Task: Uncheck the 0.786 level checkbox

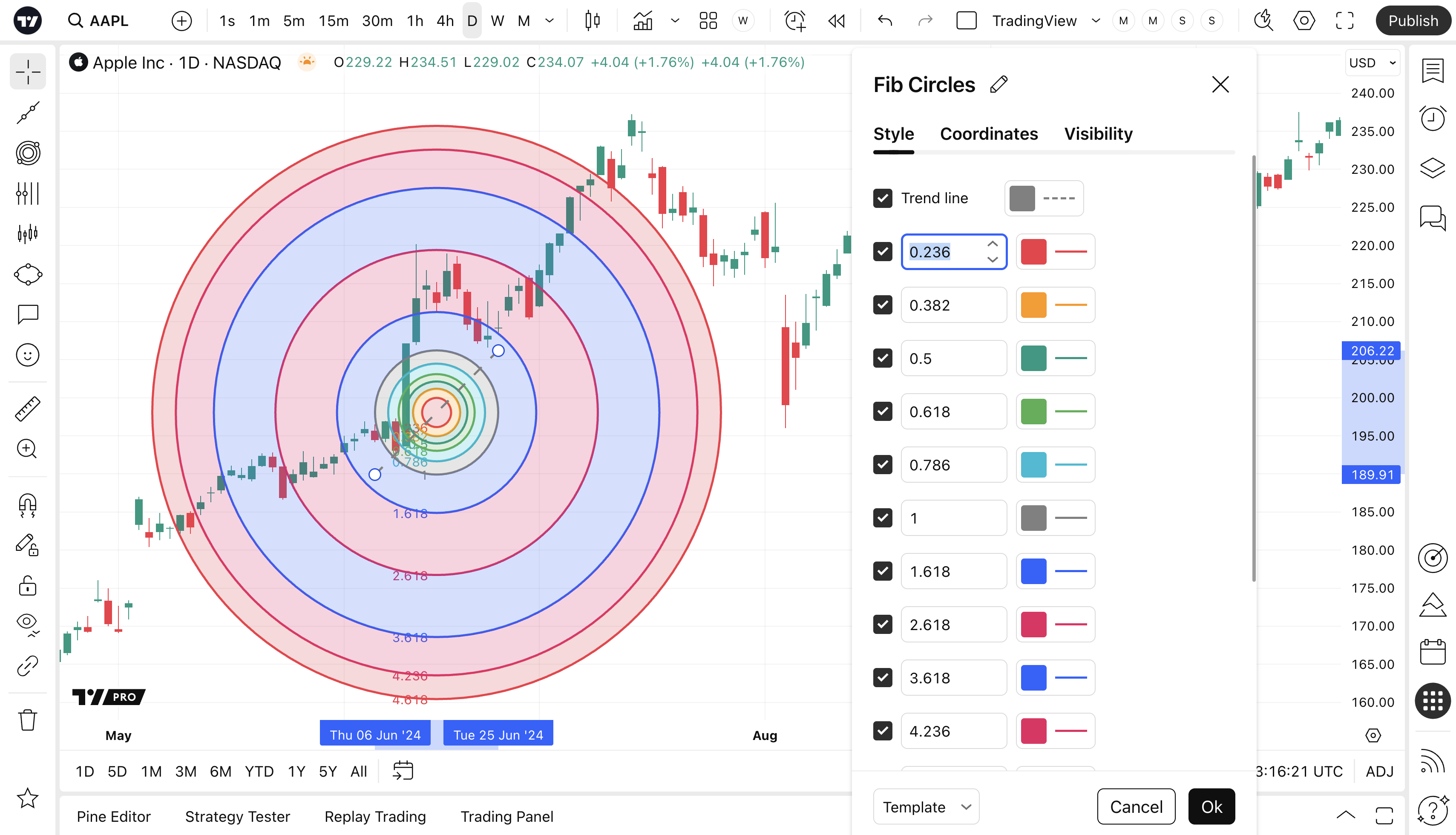Action: [x=883, y=465]
